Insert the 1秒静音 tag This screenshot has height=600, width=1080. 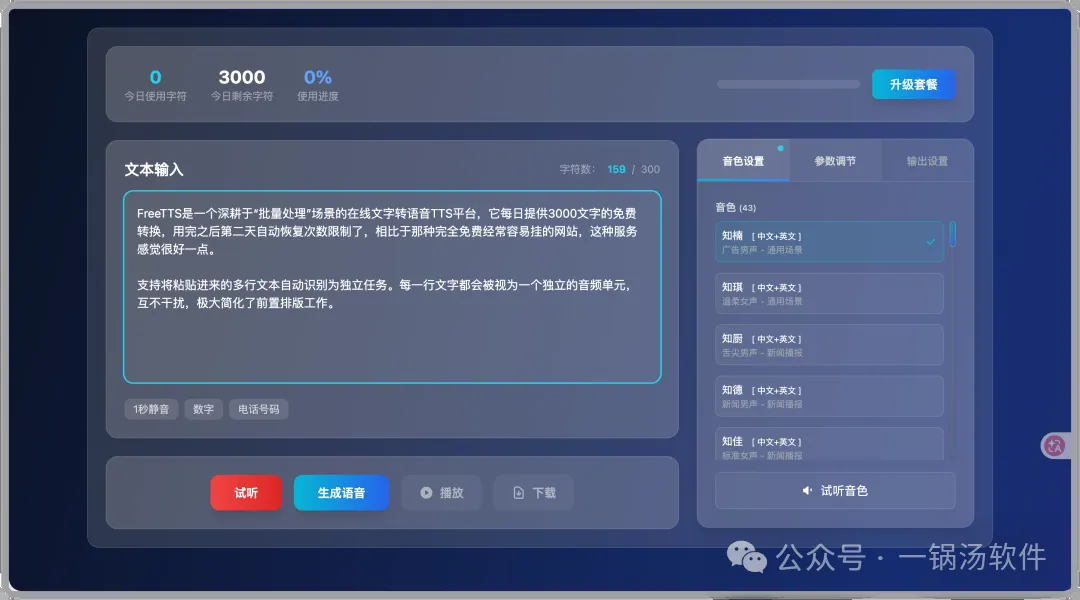coord(152,409)
